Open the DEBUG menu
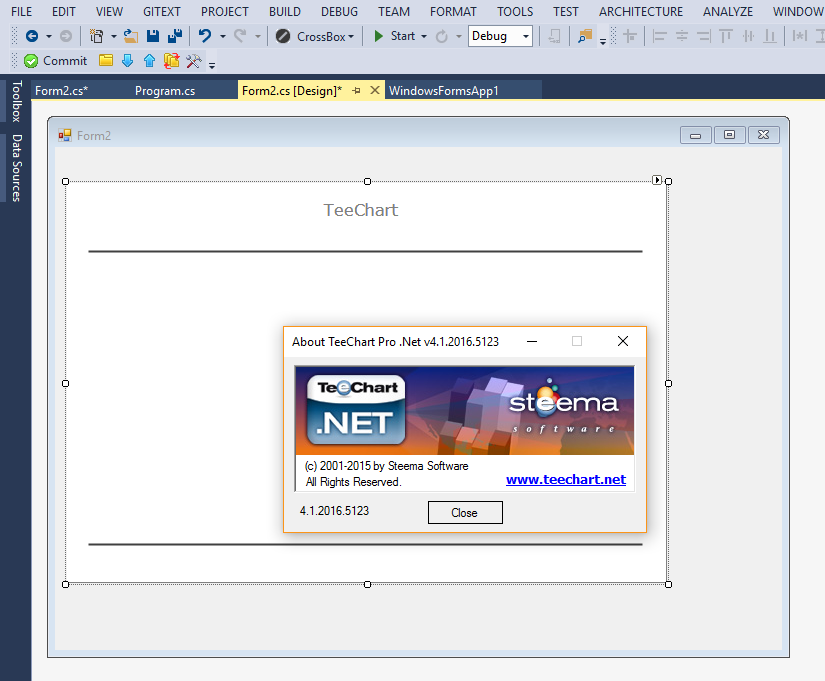This screenshot has width=825, height=681. (339, 12)
